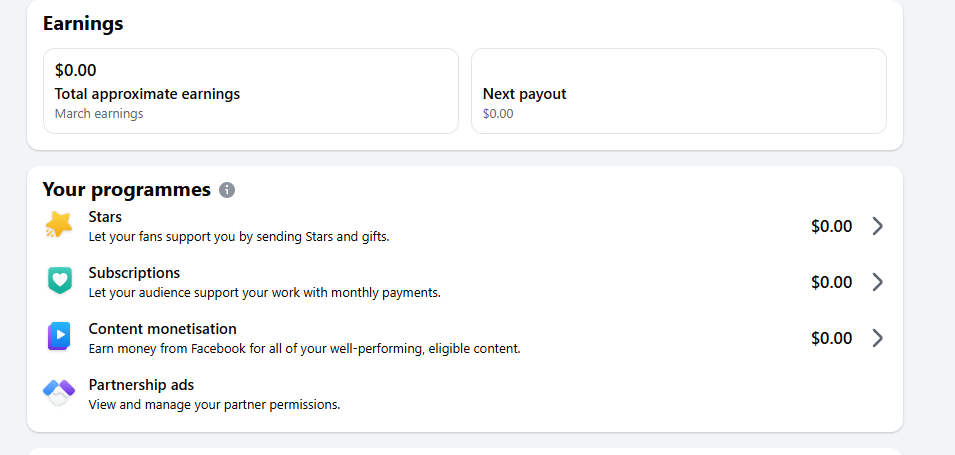Screen dimensions: 955x455
Task: Click info icon beside Your programmes
Action: [227, 190]
